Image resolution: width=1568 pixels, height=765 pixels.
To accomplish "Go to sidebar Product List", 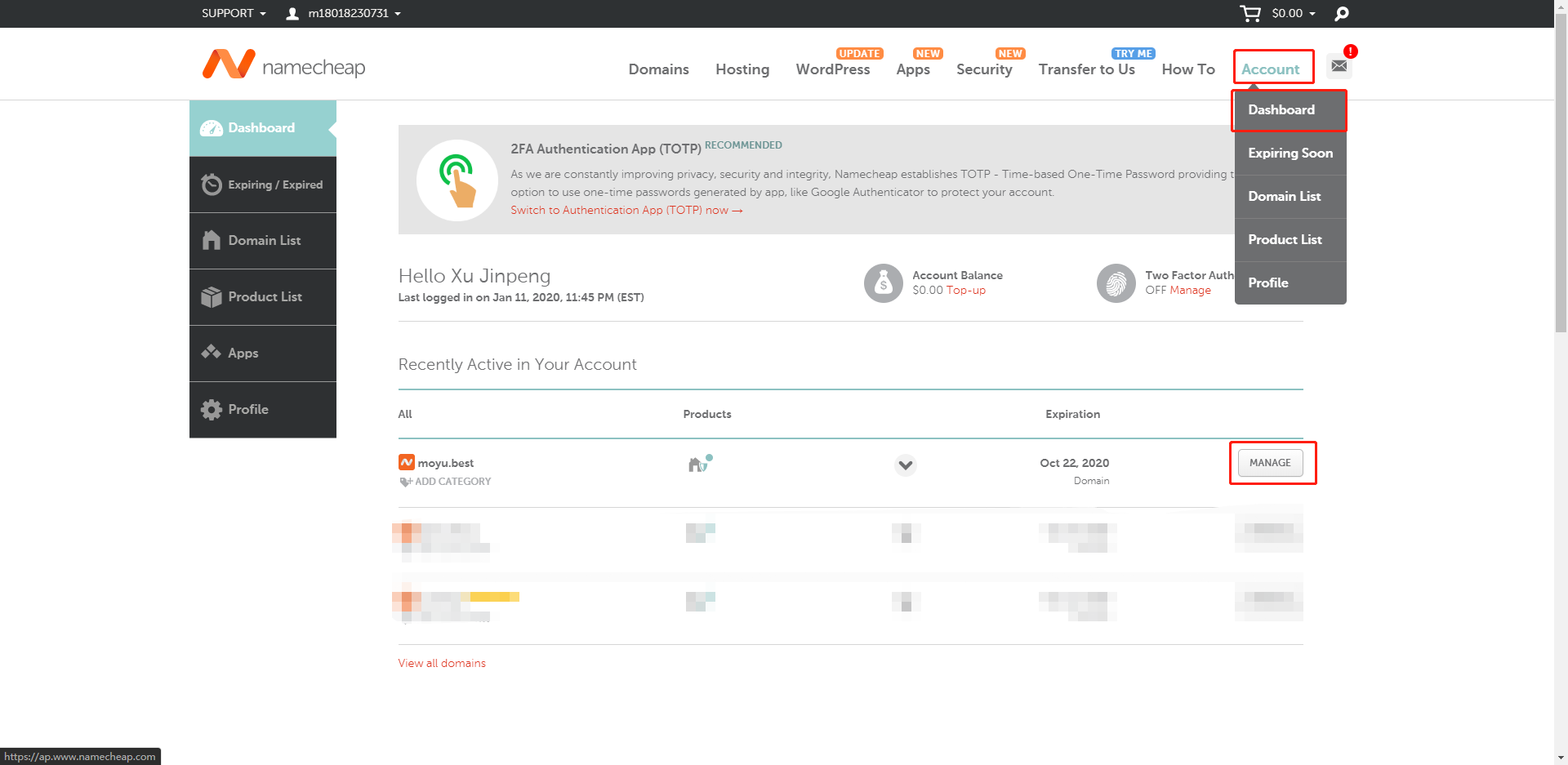I will 263,297.
